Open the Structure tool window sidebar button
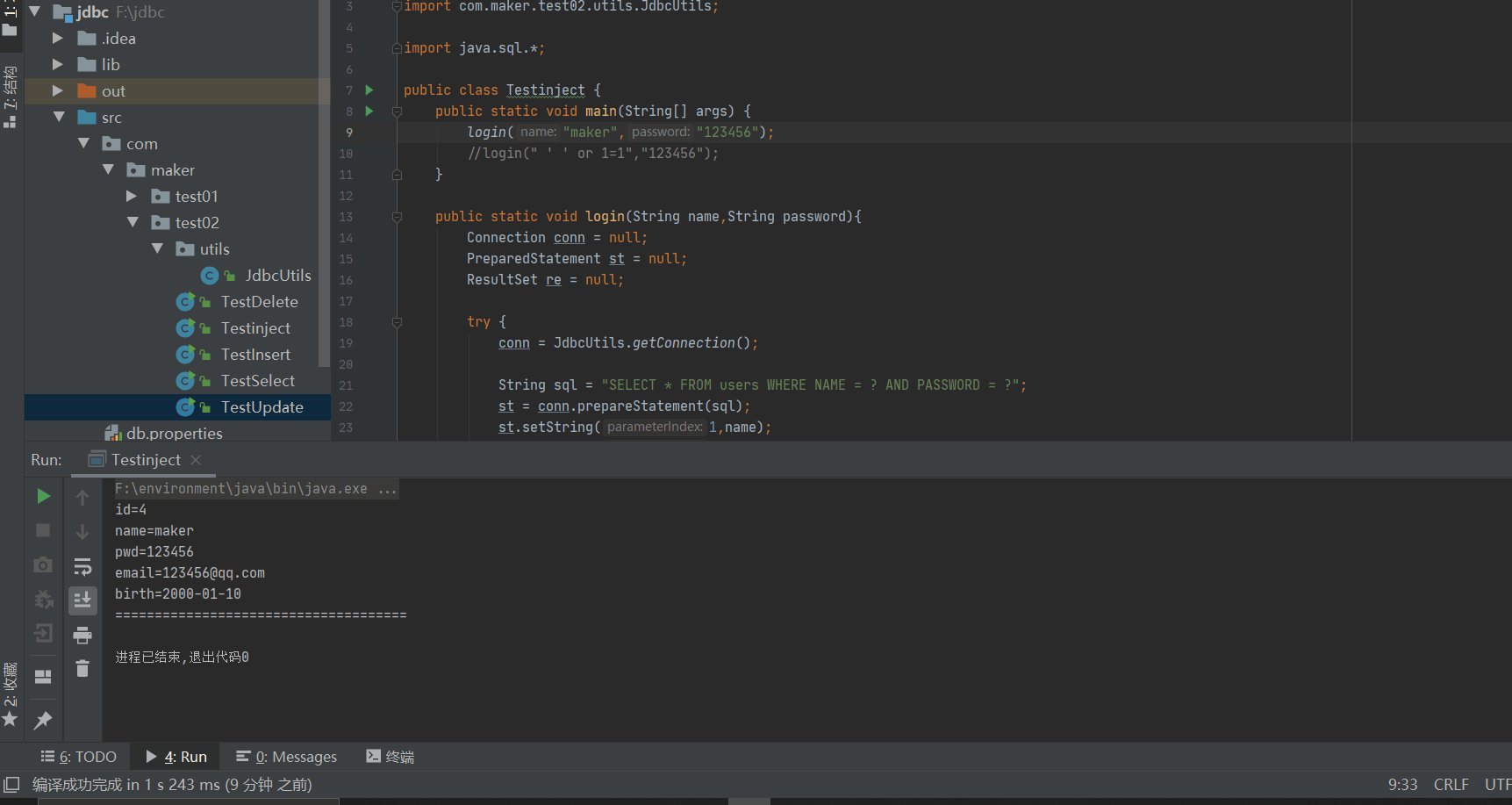The image size is (1512, 805). [x=11, y=97]
